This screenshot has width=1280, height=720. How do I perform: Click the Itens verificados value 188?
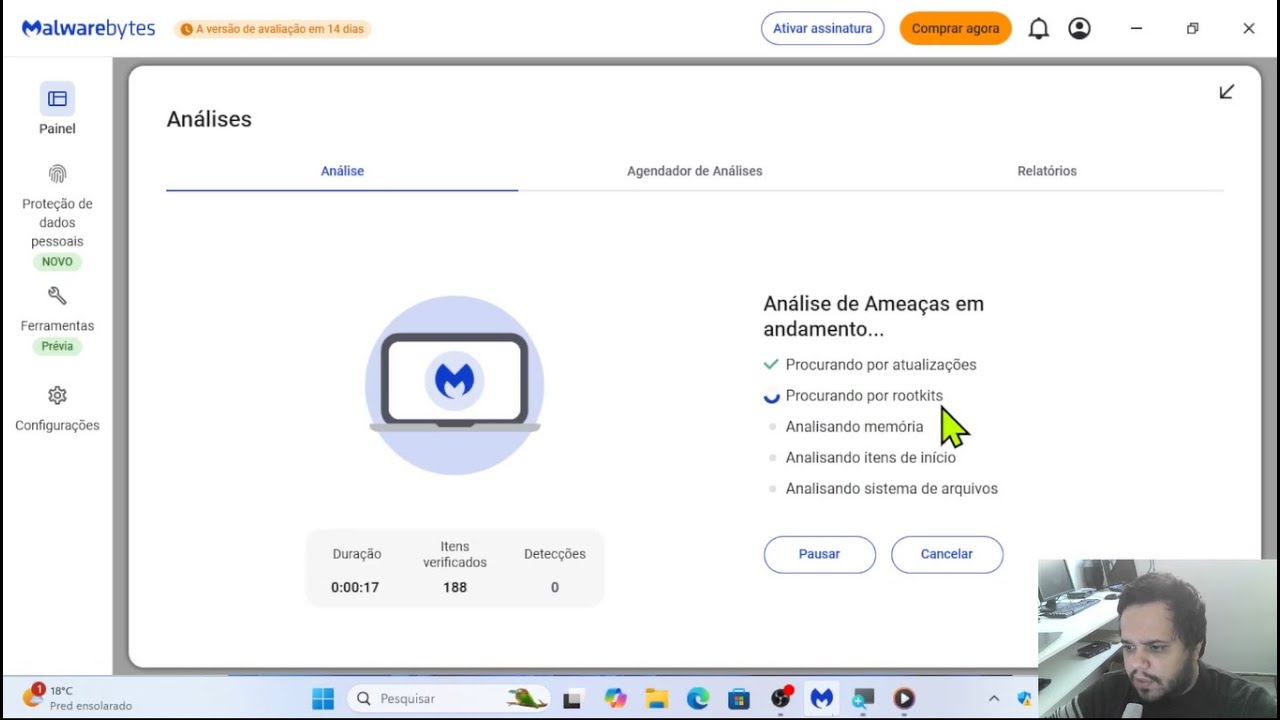click(455, 587)
